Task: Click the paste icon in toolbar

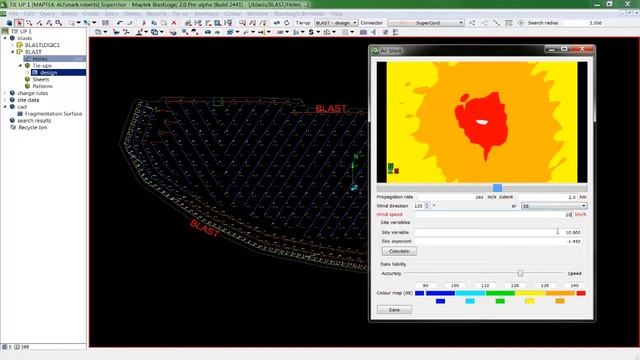Action: [x=164, y=23]
